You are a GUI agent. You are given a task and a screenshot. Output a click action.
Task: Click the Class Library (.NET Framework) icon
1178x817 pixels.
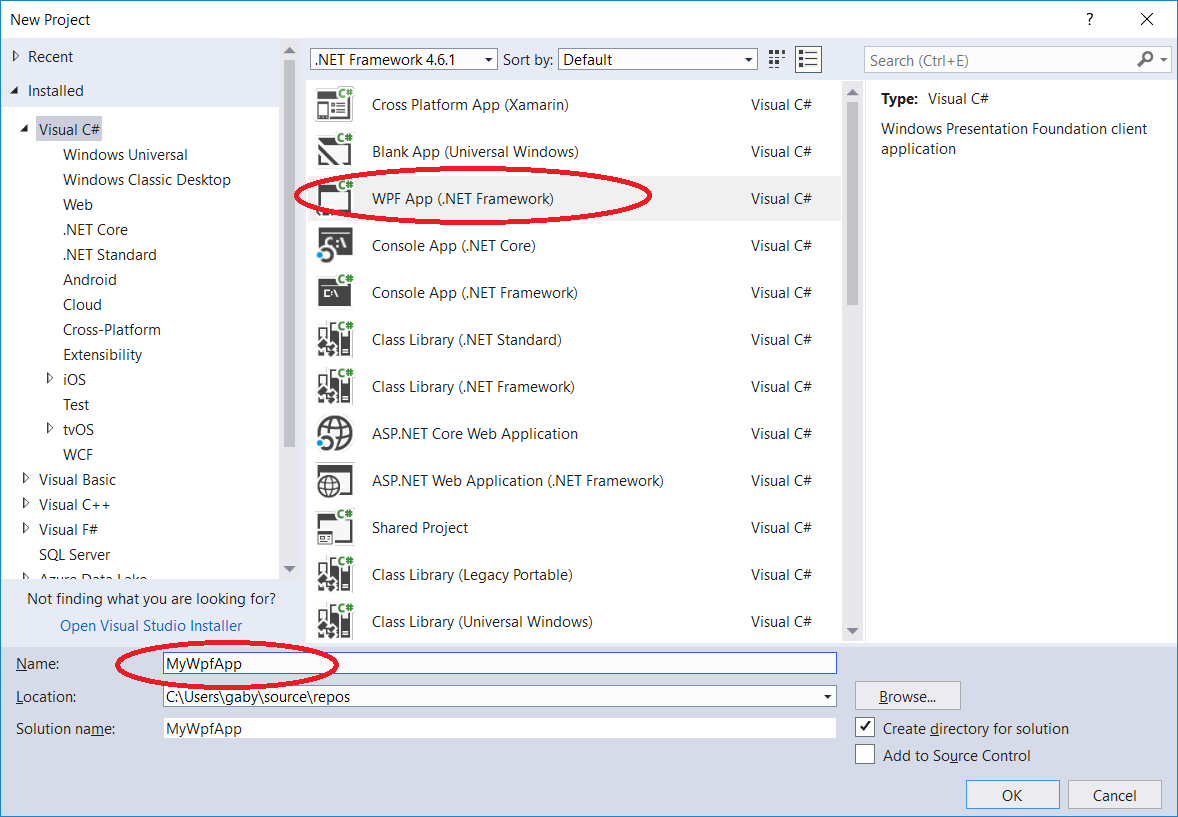334,386
